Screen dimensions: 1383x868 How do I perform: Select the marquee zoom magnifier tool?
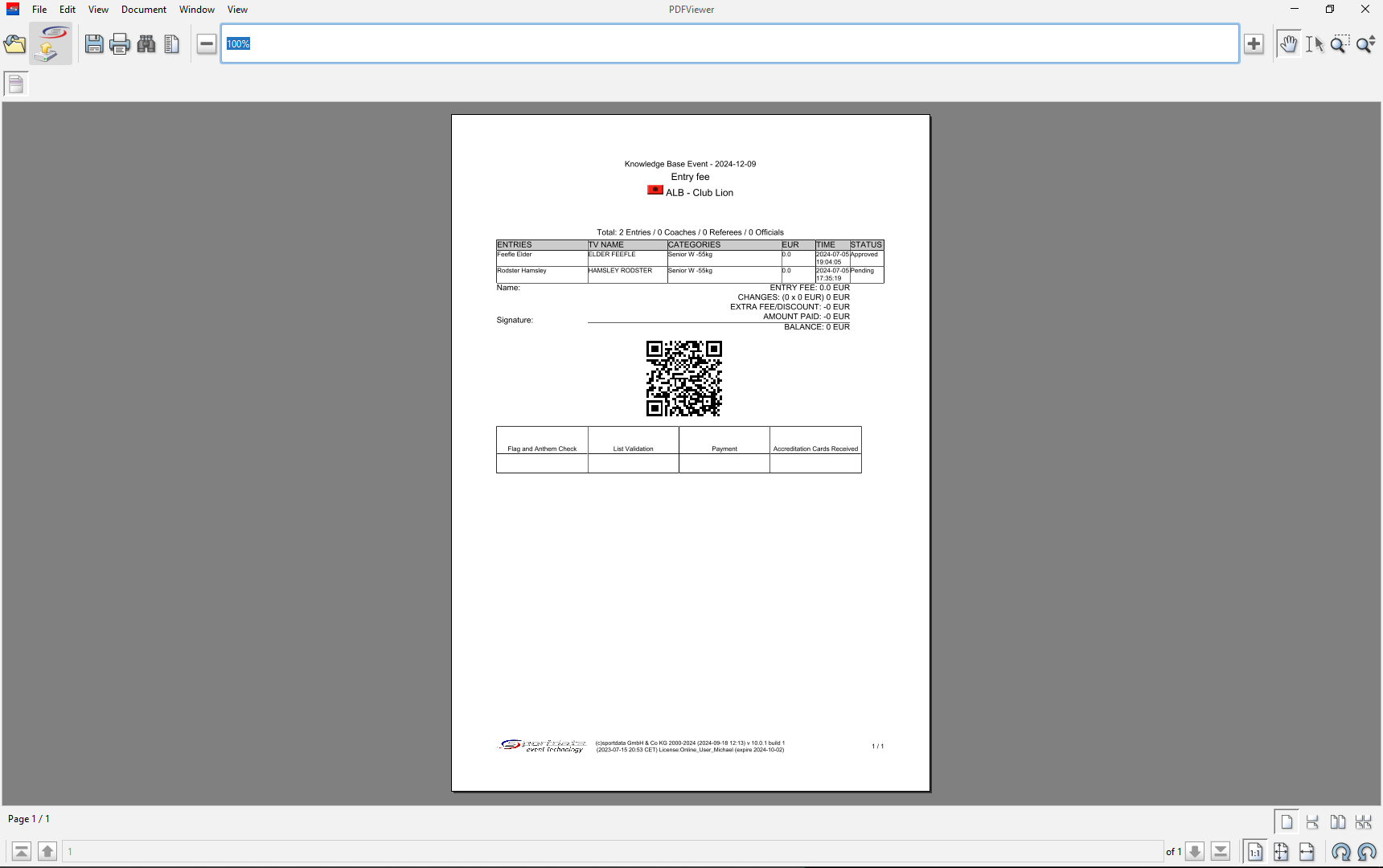[x=1340, y=44]
